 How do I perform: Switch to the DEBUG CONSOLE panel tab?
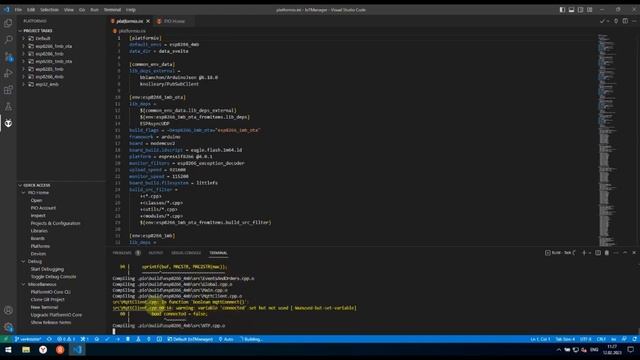186,253
